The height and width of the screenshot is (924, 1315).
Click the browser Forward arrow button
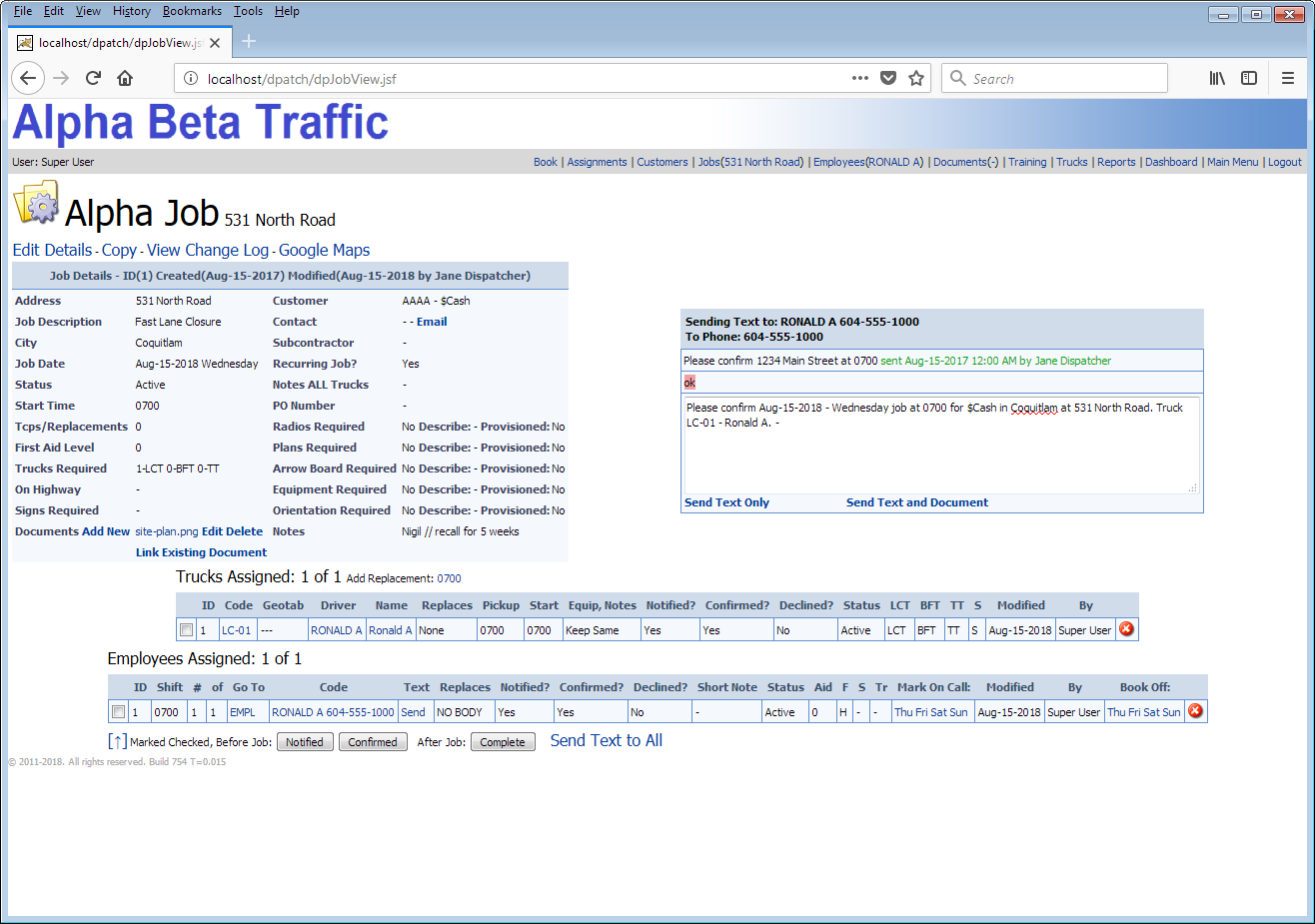(x=61, y=78)
